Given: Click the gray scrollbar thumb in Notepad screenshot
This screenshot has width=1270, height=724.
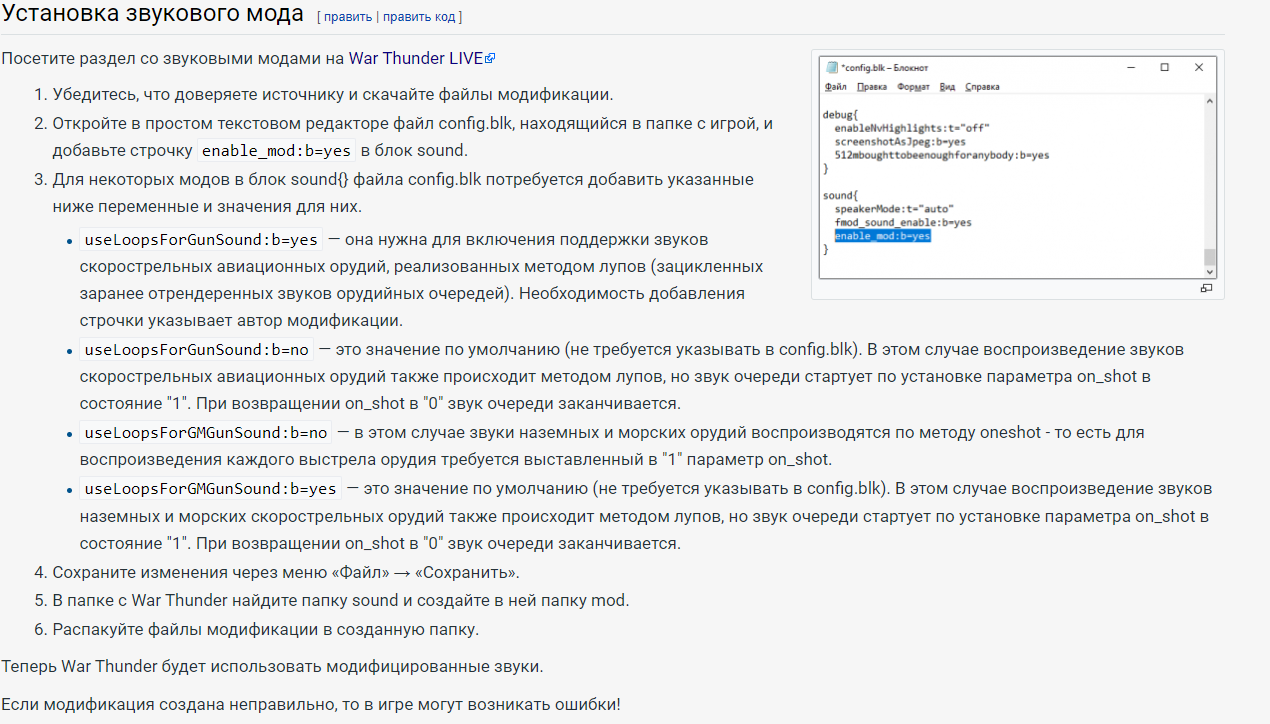Looking at the screenshot, I should (1210, 257).
